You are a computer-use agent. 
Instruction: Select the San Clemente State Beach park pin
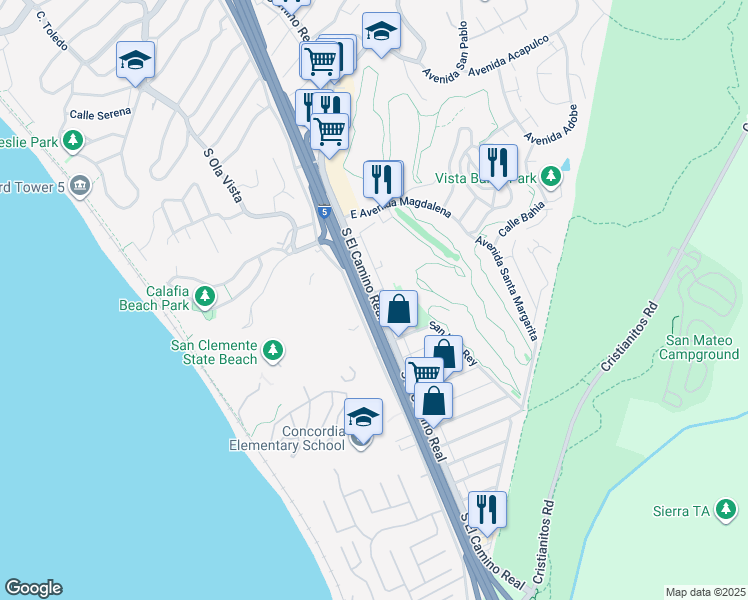(x=273, y=351)
